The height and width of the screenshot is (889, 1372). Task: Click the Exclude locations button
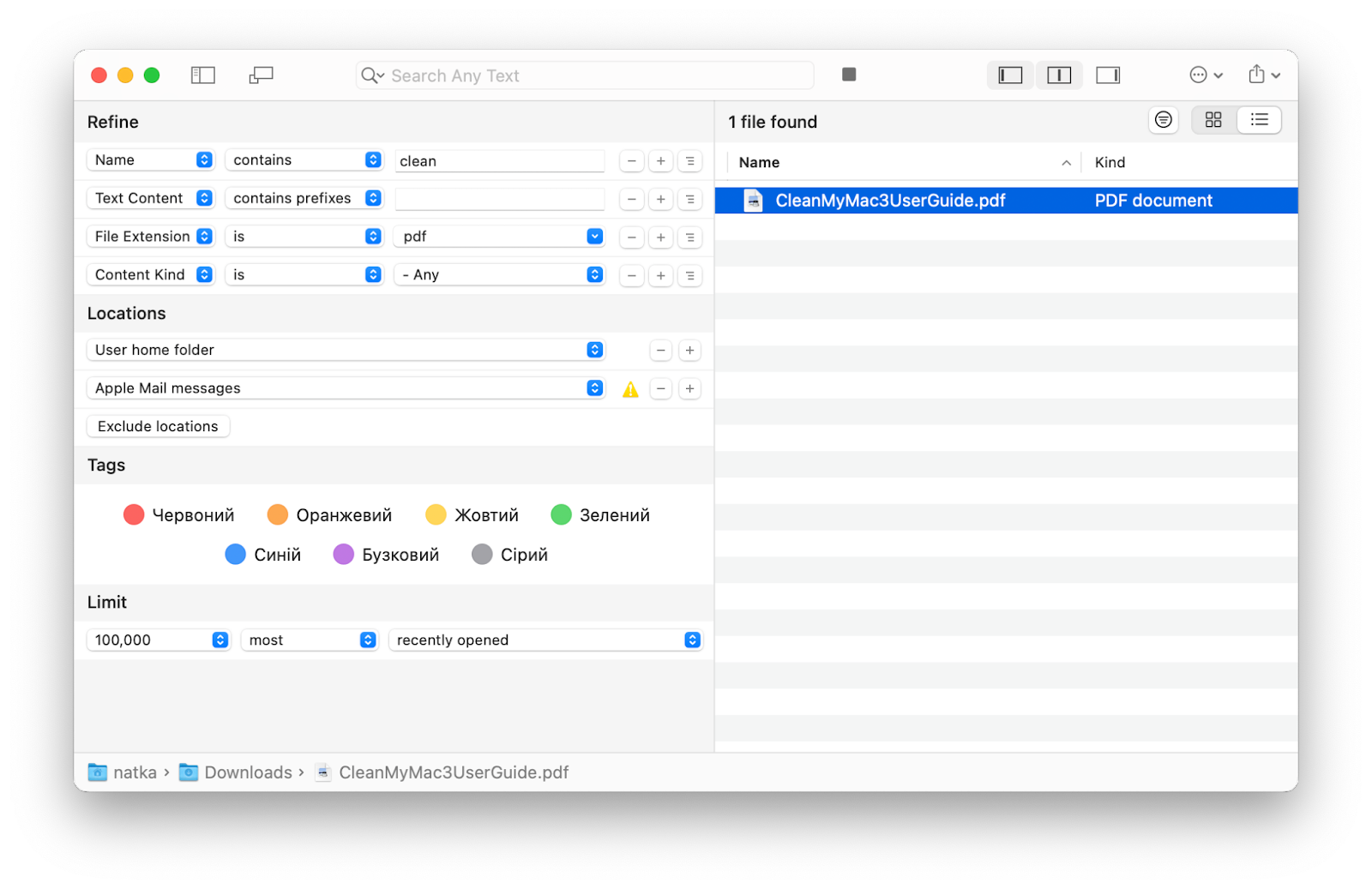pyautogui.click(x=158, y=426)
